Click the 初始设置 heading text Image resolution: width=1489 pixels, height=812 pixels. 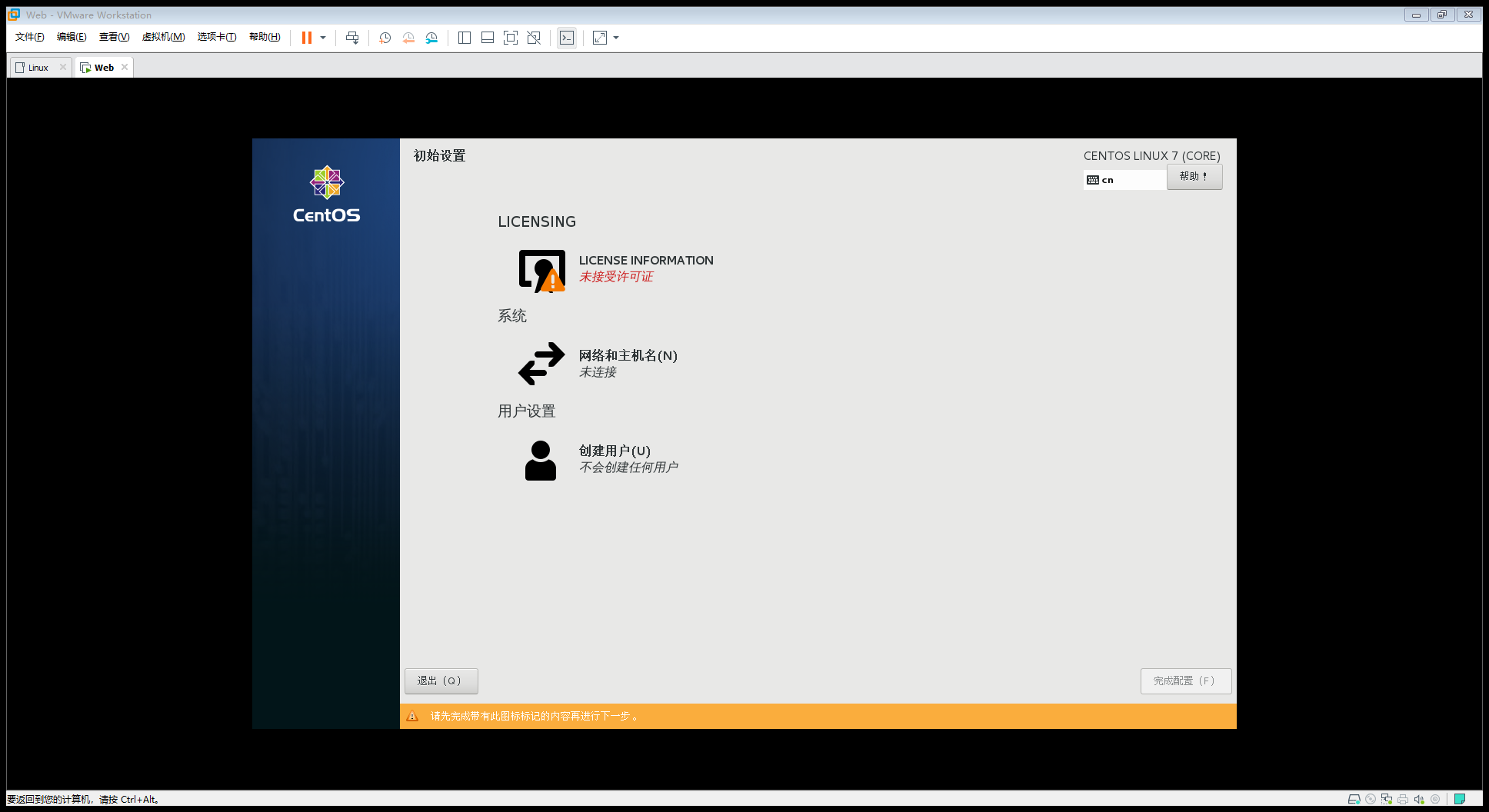(440, 156)
